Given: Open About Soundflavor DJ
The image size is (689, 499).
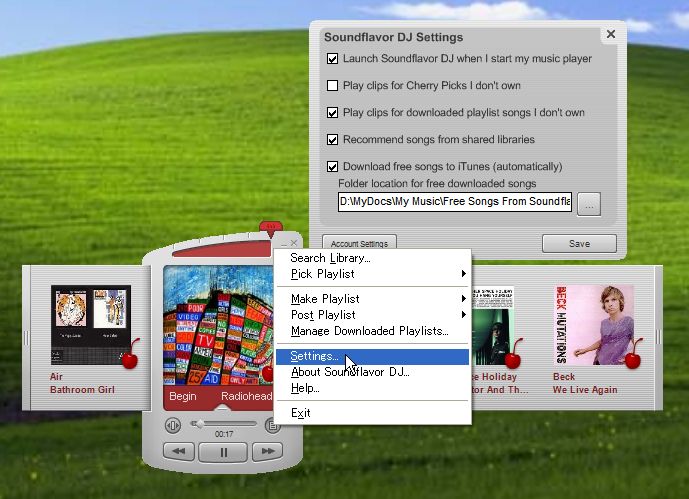Looking at the screenshot, I should (373, 372).
